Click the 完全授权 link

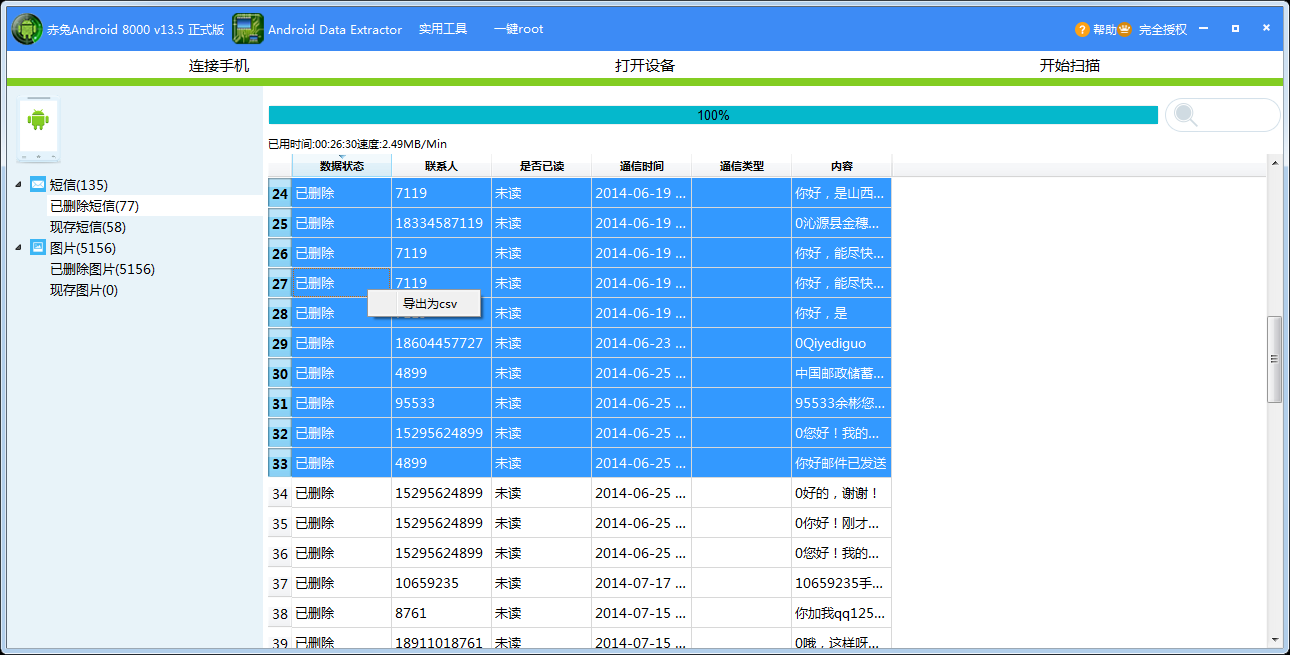click(x=1162, y=30)
